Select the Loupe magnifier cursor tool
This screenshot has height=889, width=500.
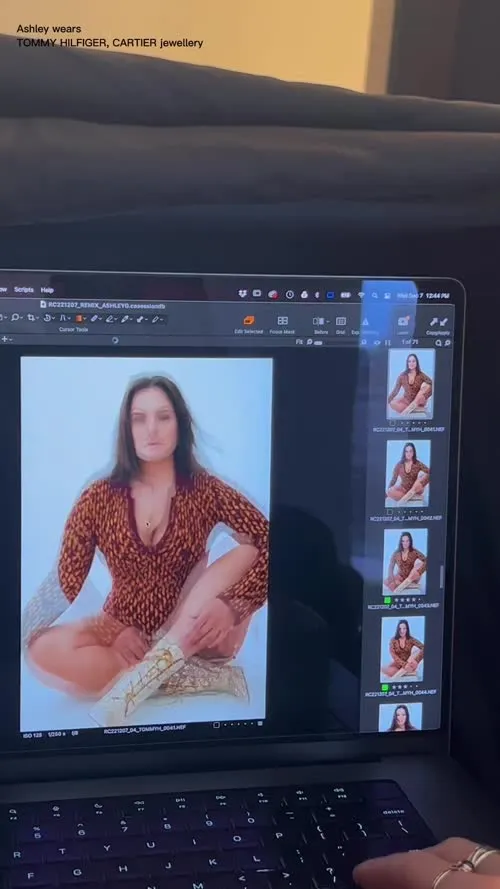tap(15, 319)
